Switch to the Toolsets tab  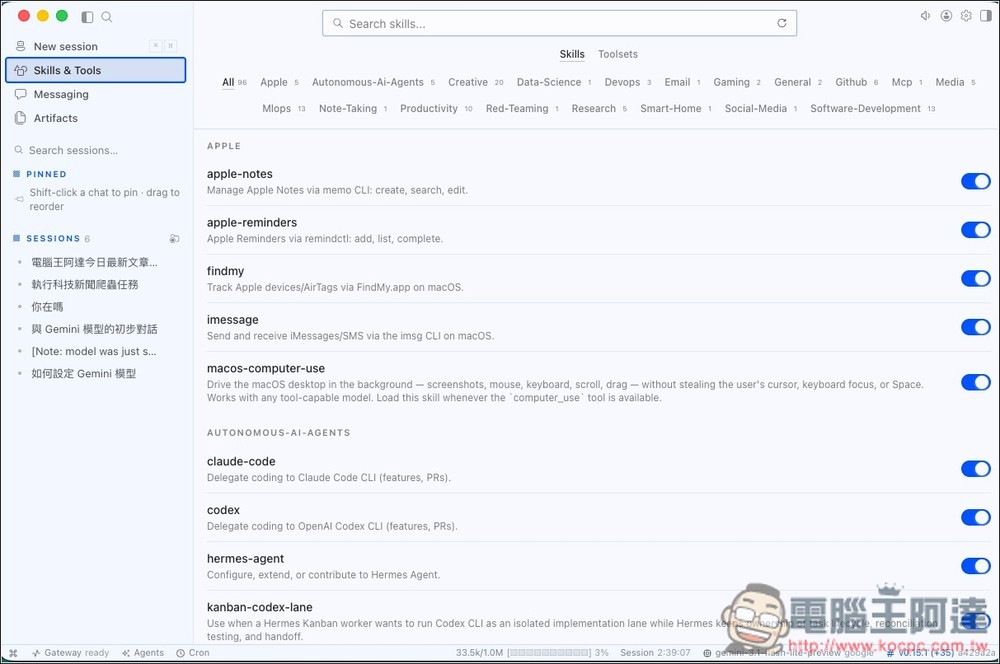[617, 54]
